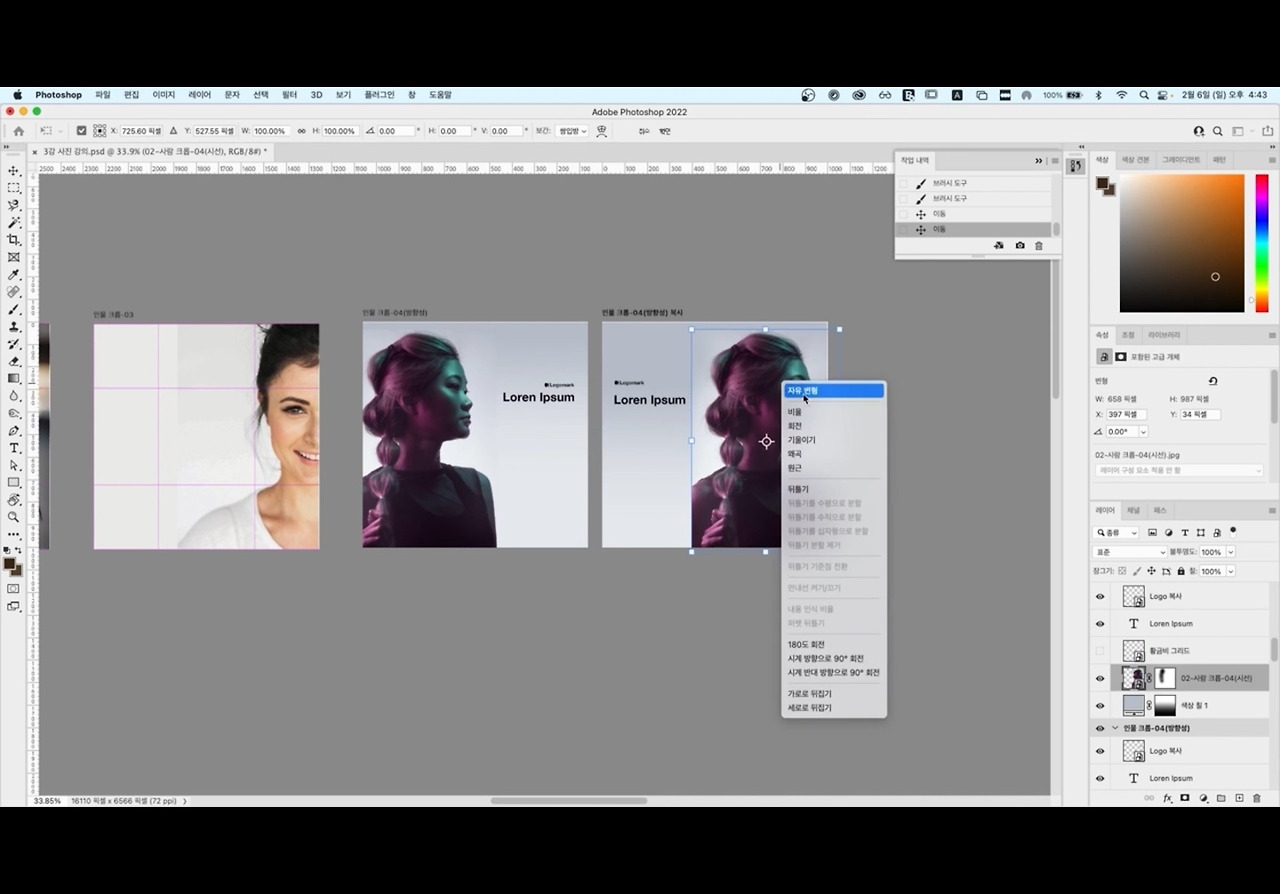Select the Magic Wand tool
The height and width of the screenshot is (894, 1280).
pos(14,222)
